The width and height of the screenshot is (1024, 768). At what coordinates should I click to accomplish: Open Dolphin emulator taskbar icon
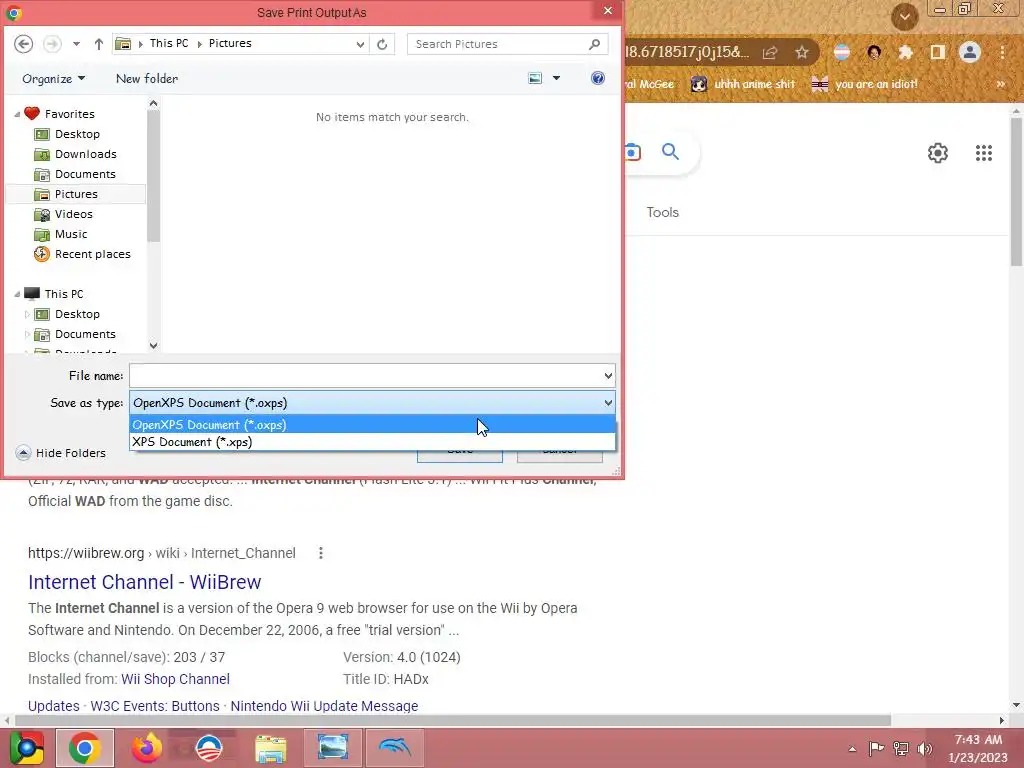tap(394, 748)
